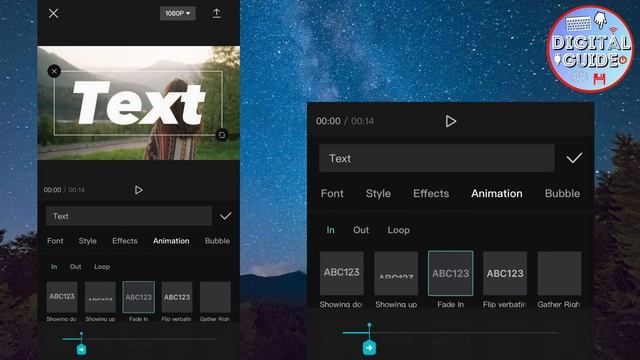
Task: Choose Gather Right preset in enlarged panel
Action: tap(559, 280)
